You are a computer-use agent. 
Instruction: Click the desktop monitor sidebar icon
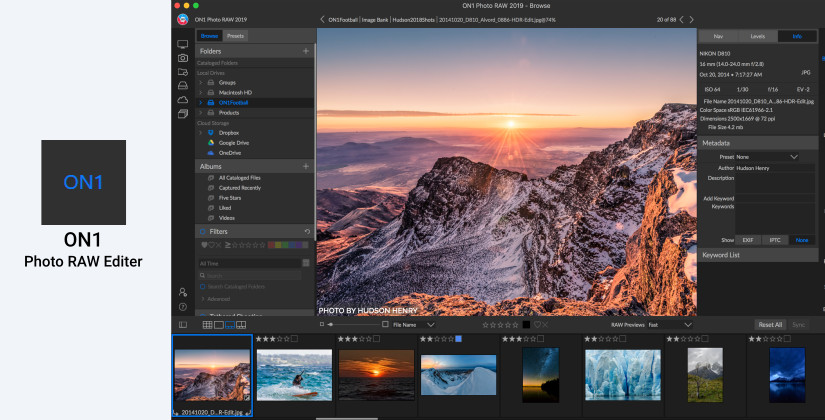(183, 44)
